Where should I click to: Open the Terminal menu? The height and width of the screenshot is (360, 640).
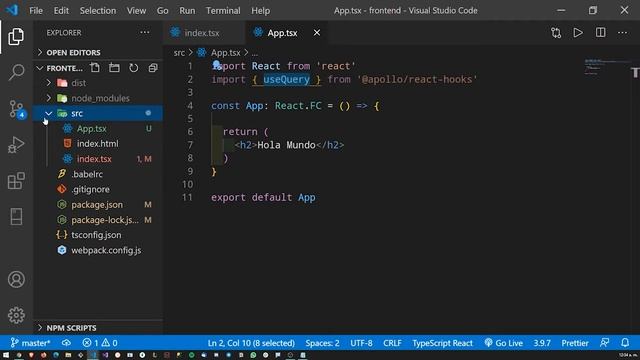point(223,11)
